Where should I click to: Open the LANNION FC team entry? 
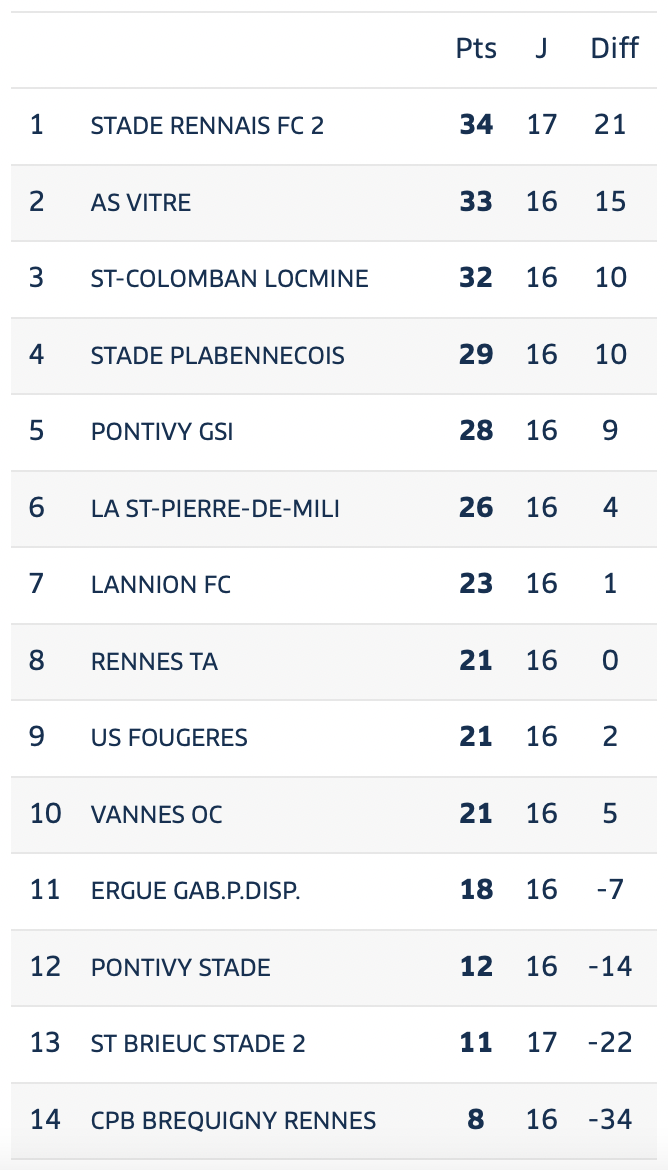click(160, 584)
